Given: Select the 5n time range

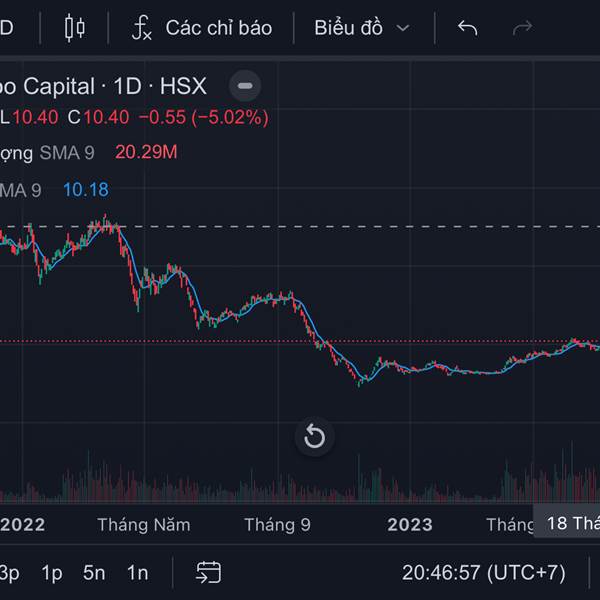Looking at the screenshot, I should pyautogui.click(x=94, y=573).
